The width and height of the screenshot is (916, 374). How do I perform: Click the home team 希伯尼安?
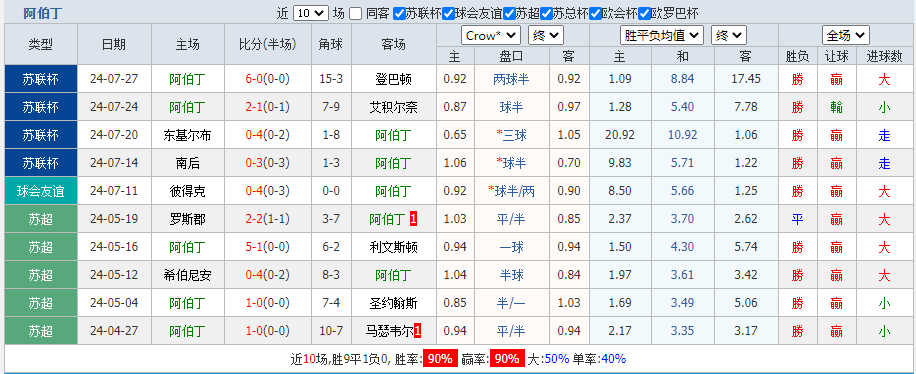[188, 275]
